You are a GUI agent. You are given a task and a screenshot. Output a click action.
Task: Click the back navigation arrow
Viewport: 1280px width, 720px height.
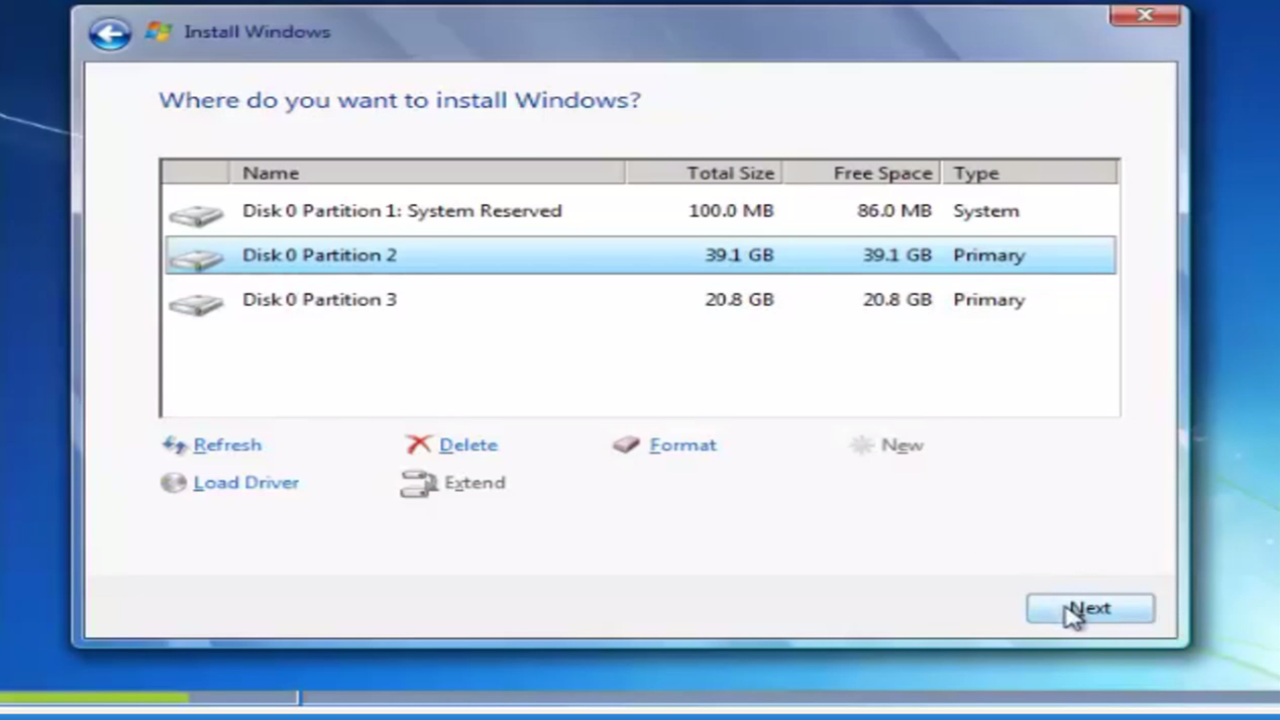coord(110,32)
